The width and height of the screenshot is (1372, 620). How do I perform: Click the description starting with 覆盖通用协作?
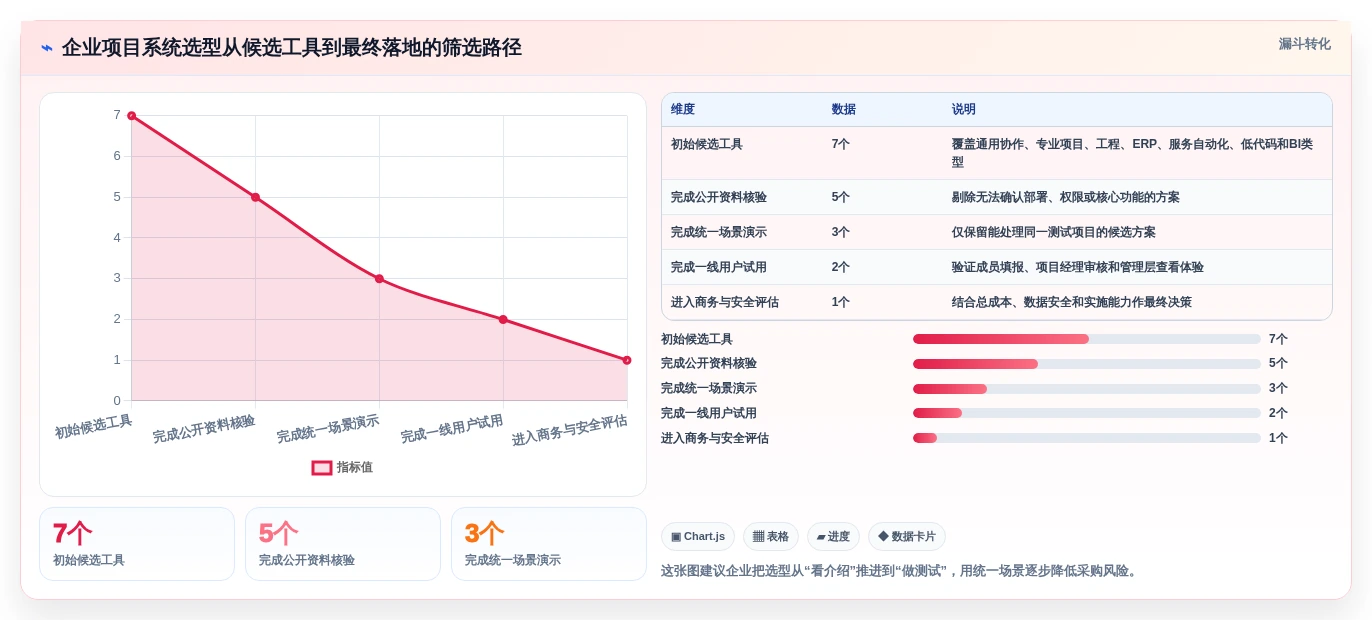(1132, 153)
